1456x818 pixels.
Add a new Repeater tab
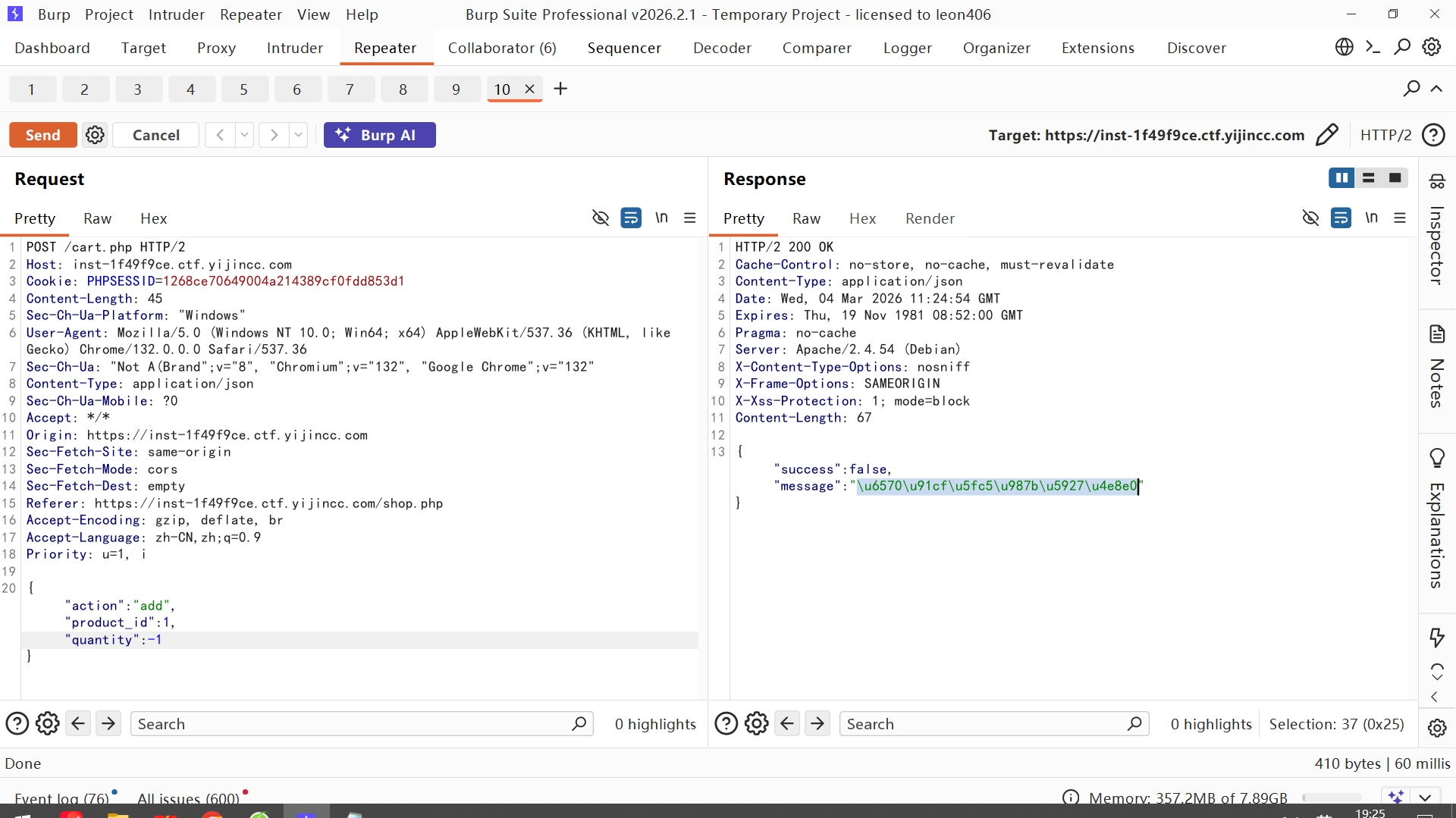(560, 89)
